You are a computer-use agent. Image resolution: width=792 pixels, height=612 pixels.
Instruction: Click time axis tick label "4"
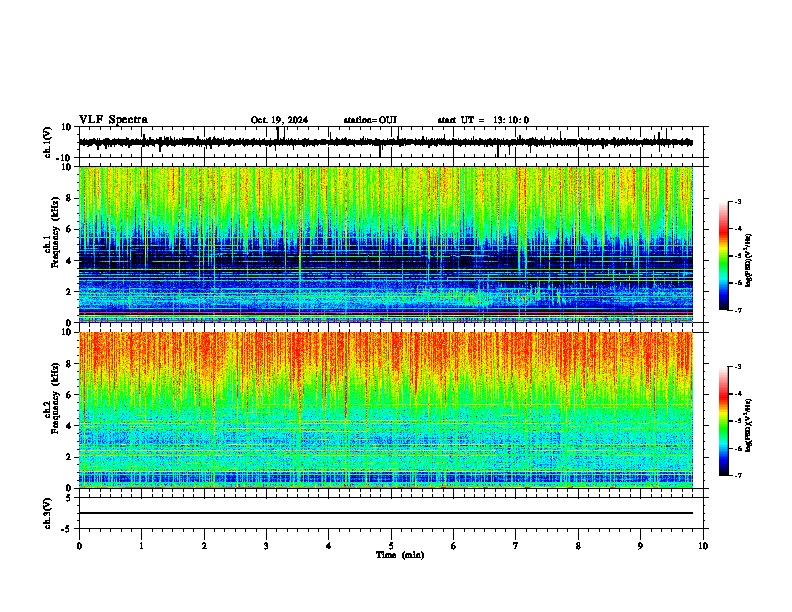(329, 546)
